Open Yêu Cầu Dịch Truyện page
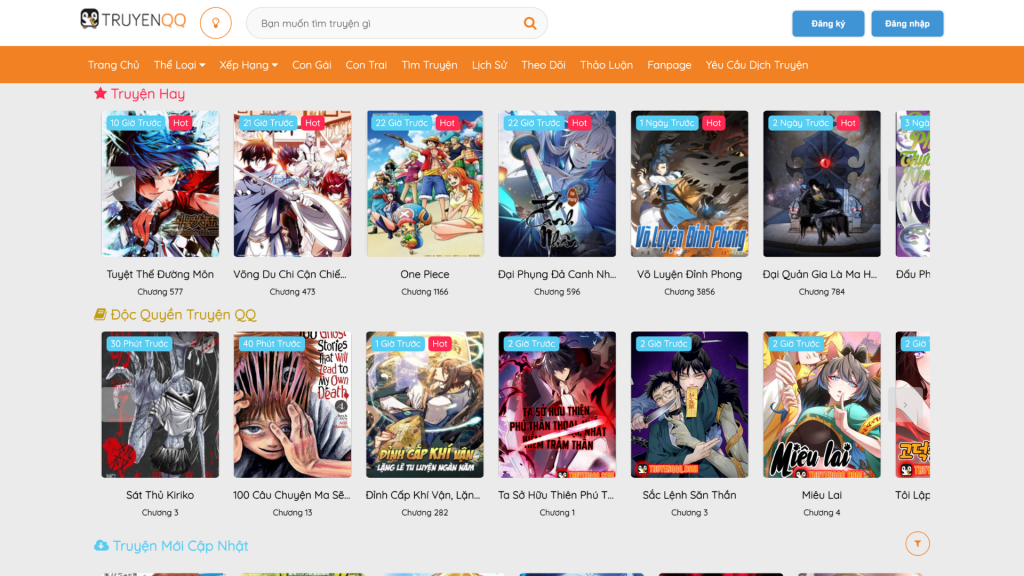Image resolution: width=1024 pixels, height=576 pixels. [756, 65]
